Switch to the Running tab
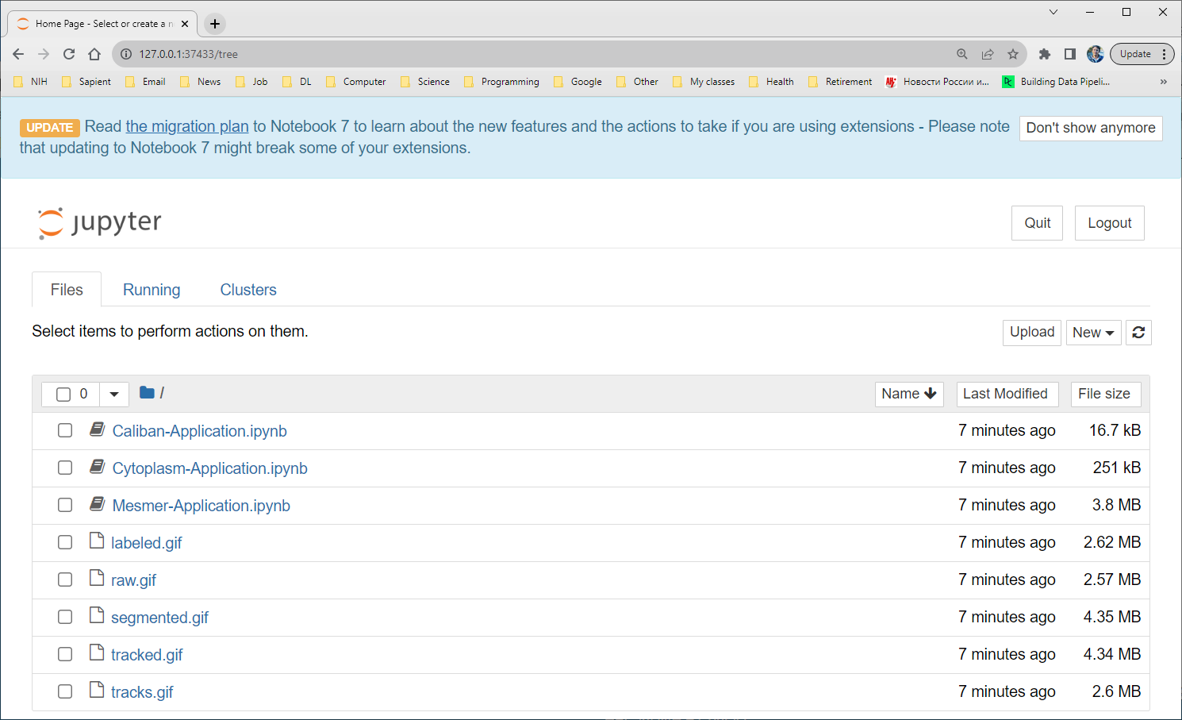1182x720 pixels. [151, 290]
